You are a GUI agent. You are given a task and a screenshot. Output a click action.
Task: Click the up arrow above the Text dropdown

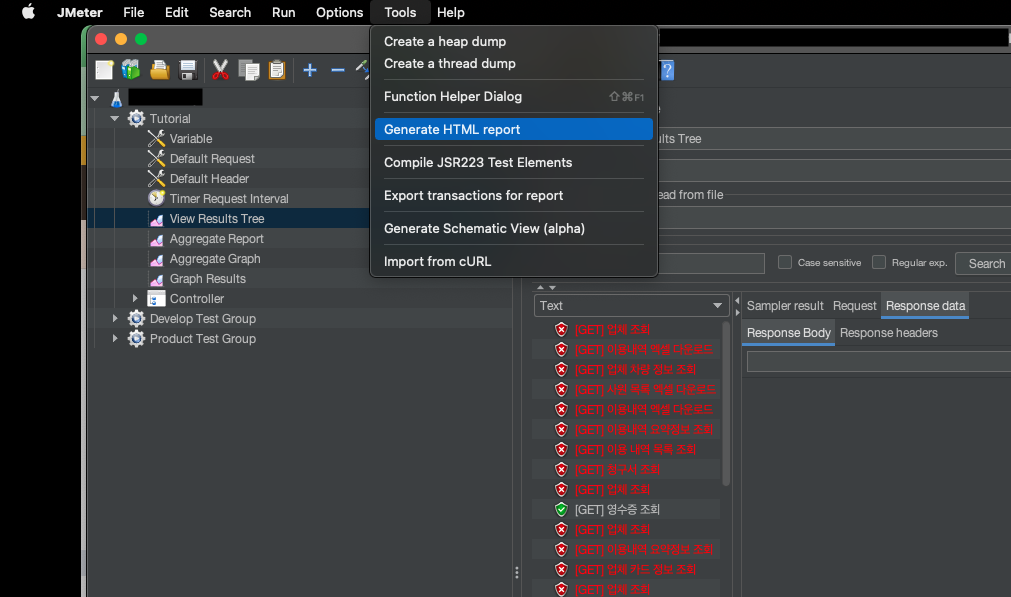point(540,288)
